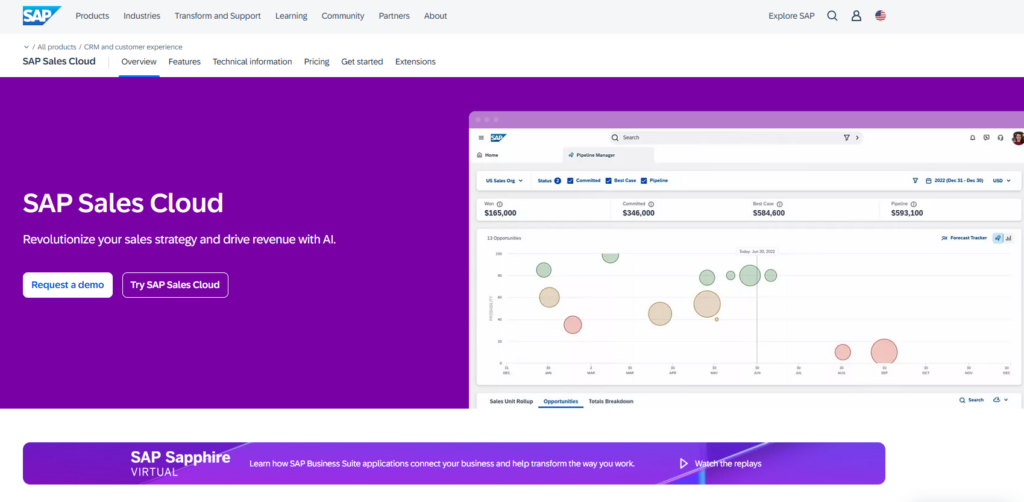Toggle the Committed status checkbox
Screen dimensions: 1024x502
570,181
